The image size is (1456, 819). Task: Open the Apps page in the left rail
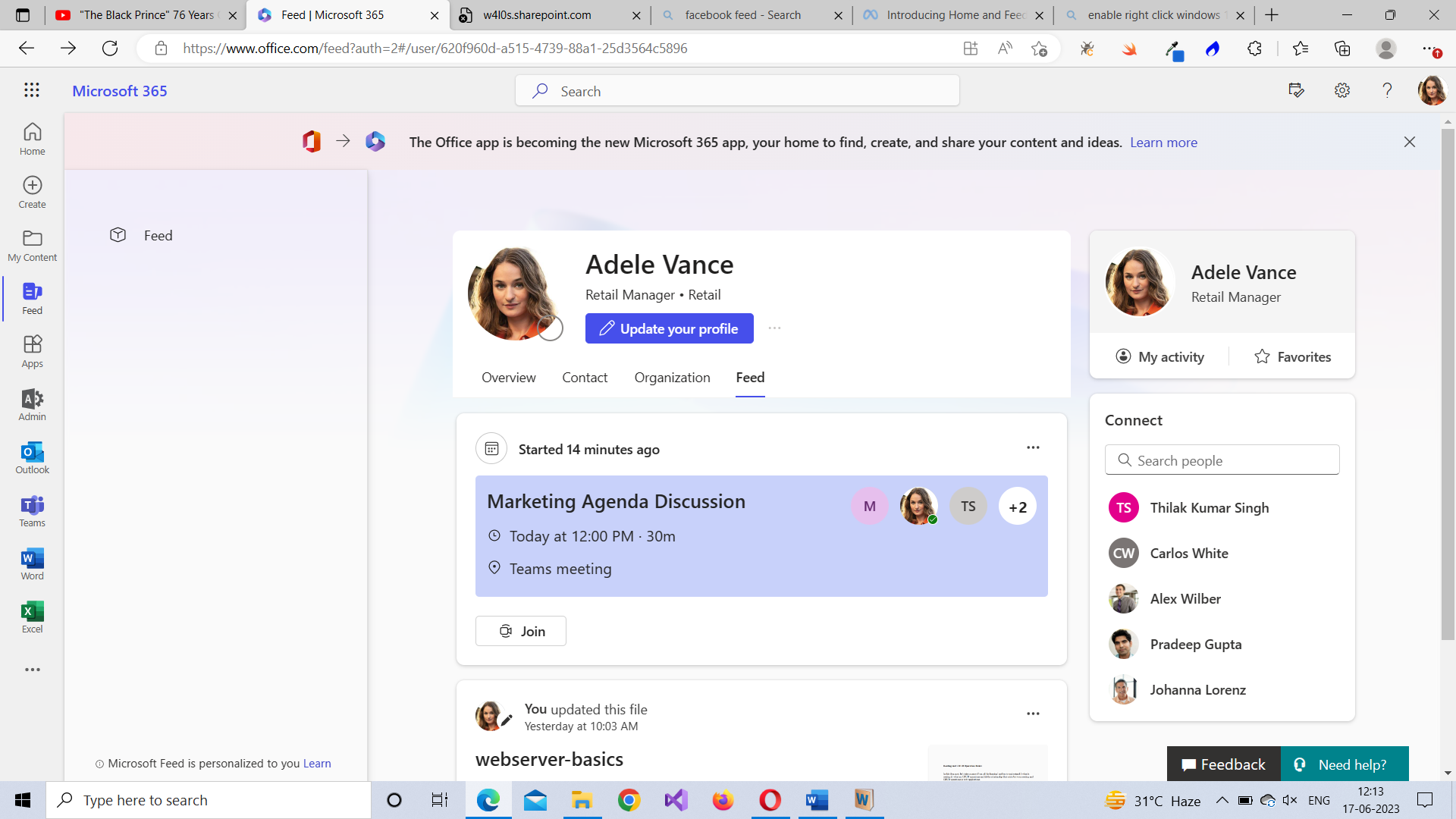click(32, 352)
